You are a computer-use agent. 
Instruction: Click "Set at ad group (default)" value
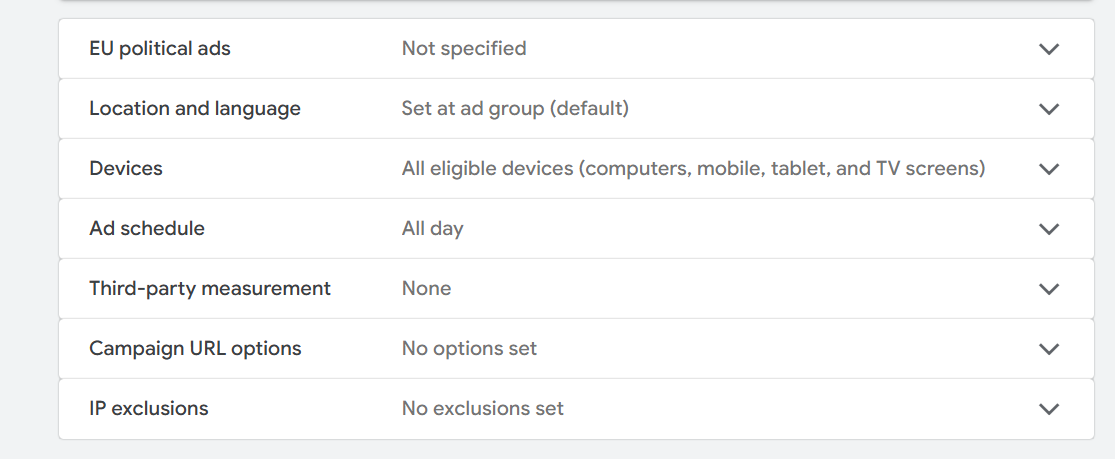[x=515, y=108]
